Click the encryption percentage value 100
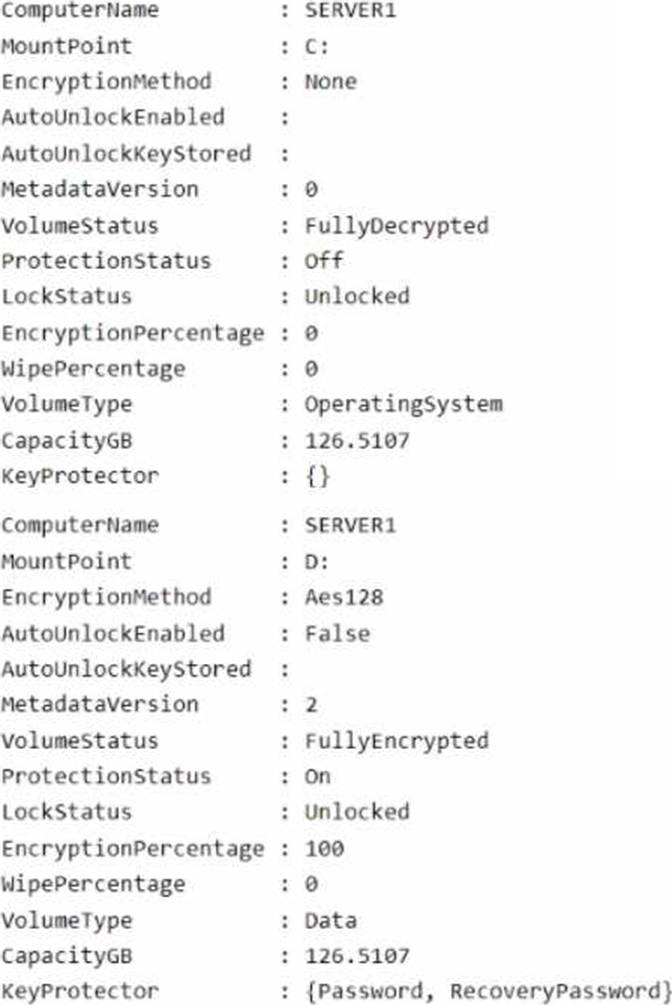Viewport: 672px width, 1005px height. pos(324,848)
